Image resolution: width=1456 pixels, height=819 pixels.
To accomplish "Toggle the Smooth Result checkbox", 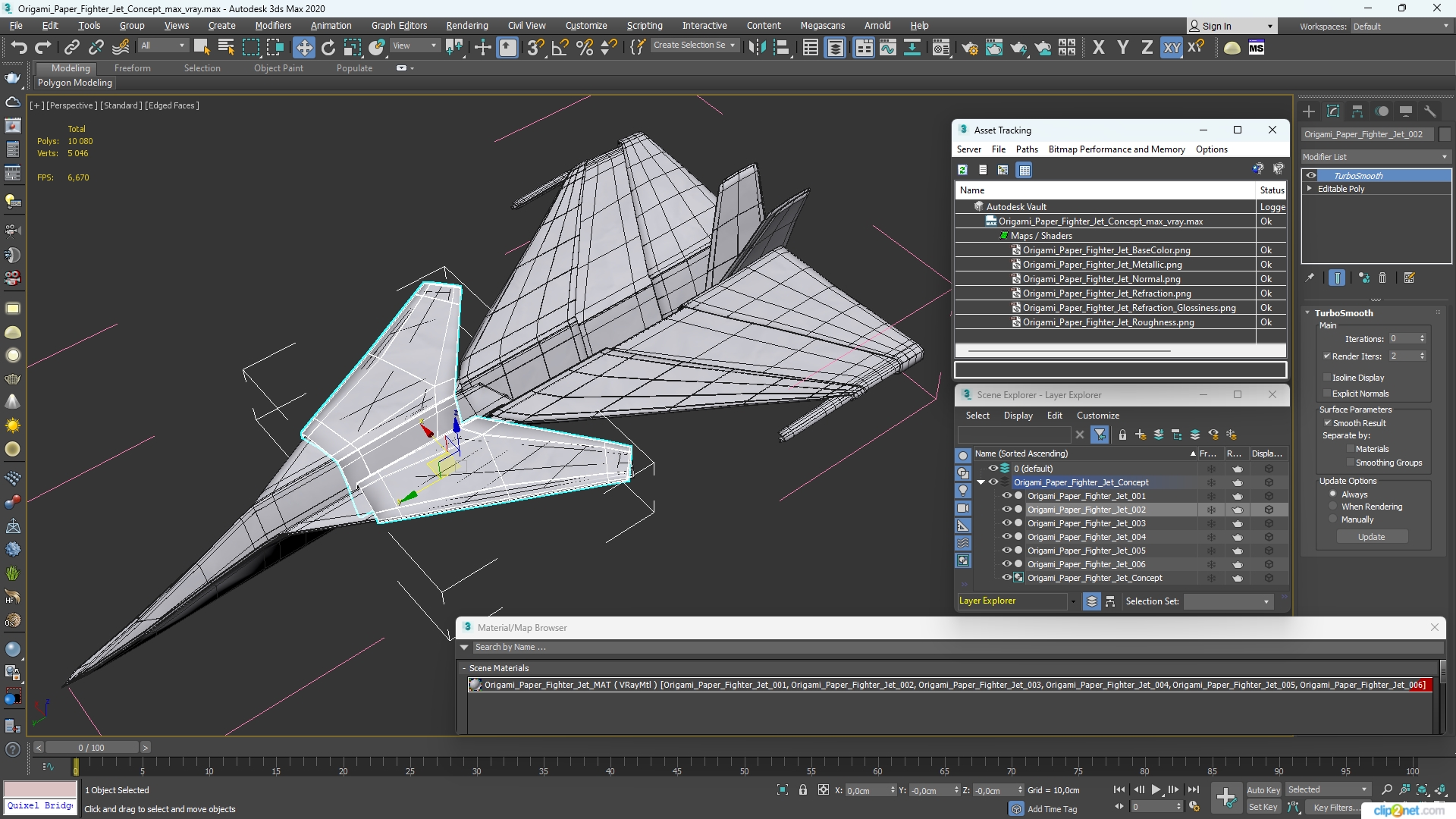I will 1328,423.
